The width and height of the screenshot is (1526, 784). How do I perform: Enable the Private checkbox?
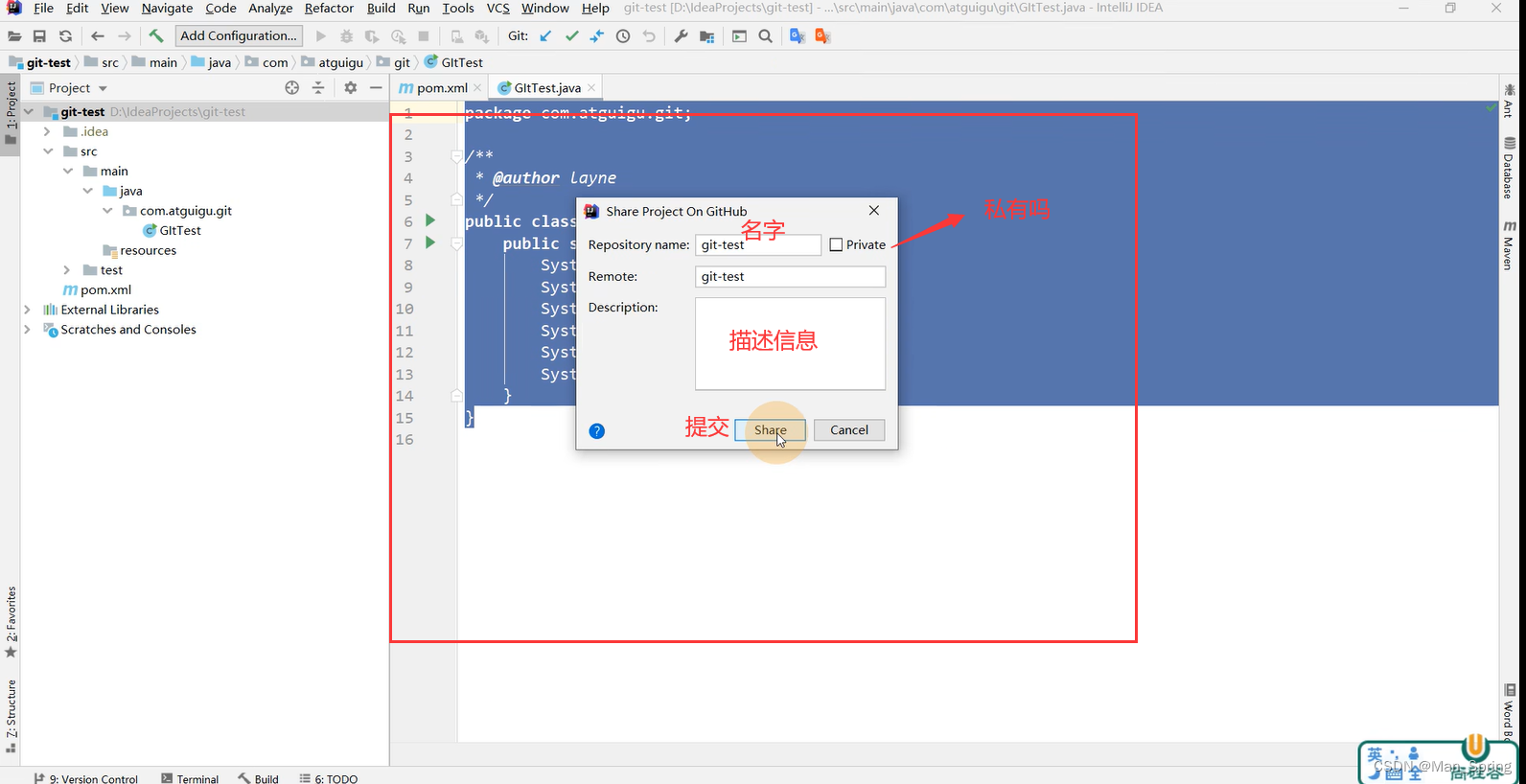pos(836,245)
